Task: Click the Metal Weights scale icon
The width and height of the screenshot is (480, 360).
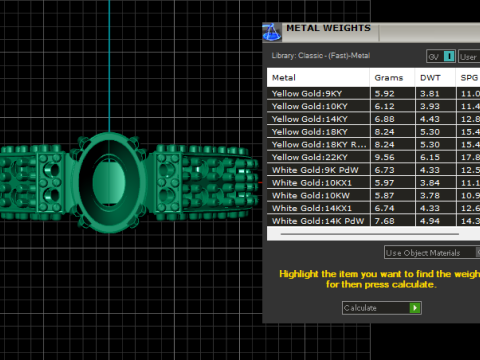Action: (272, 32)
